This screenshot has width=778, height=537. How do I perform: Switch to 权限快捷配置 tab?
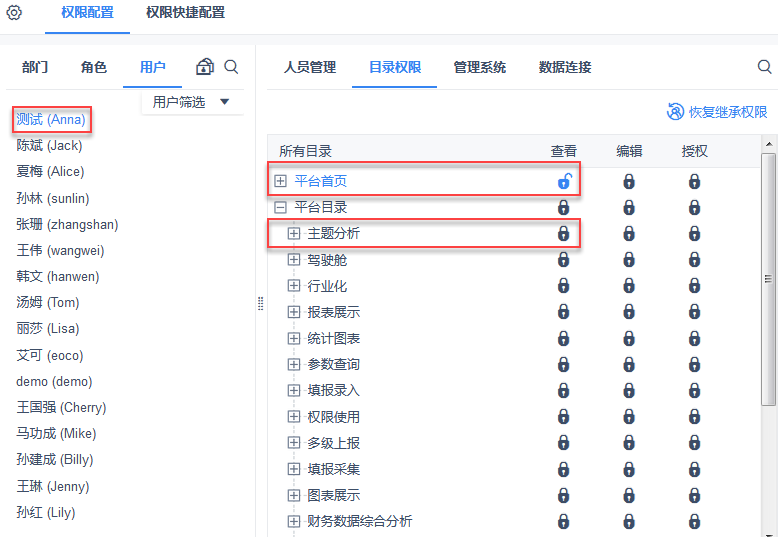185,13
